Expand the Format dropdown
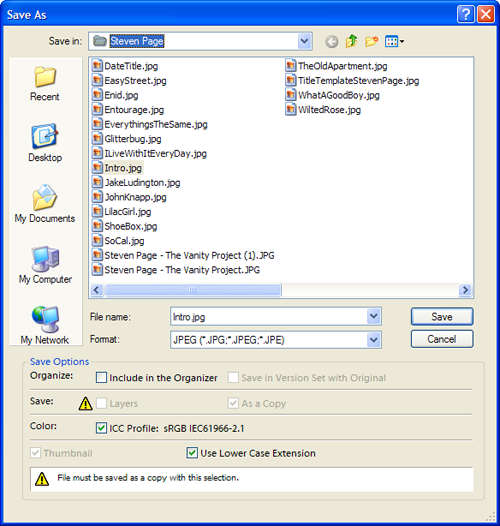 click(373, 340)
